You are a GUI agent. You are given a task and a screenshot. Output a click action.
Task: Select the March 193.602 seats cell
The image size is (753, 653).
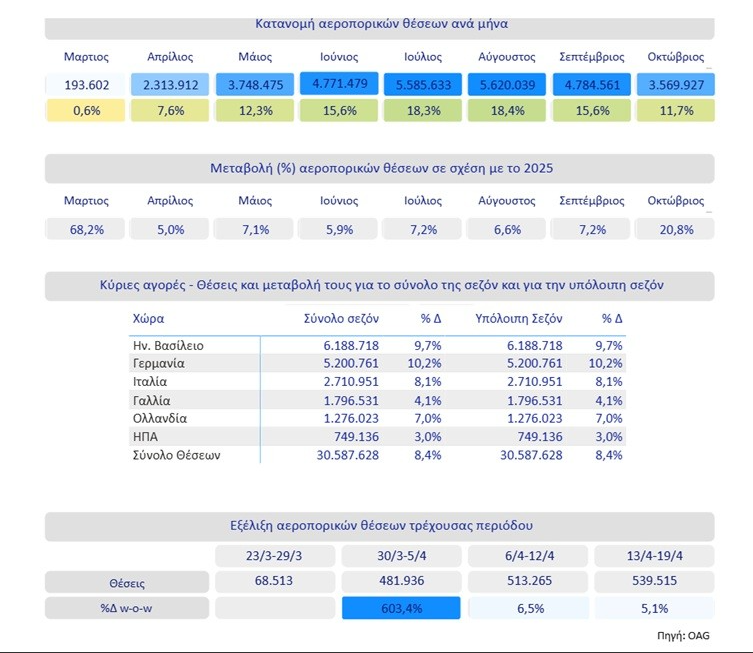pos(86,85)
